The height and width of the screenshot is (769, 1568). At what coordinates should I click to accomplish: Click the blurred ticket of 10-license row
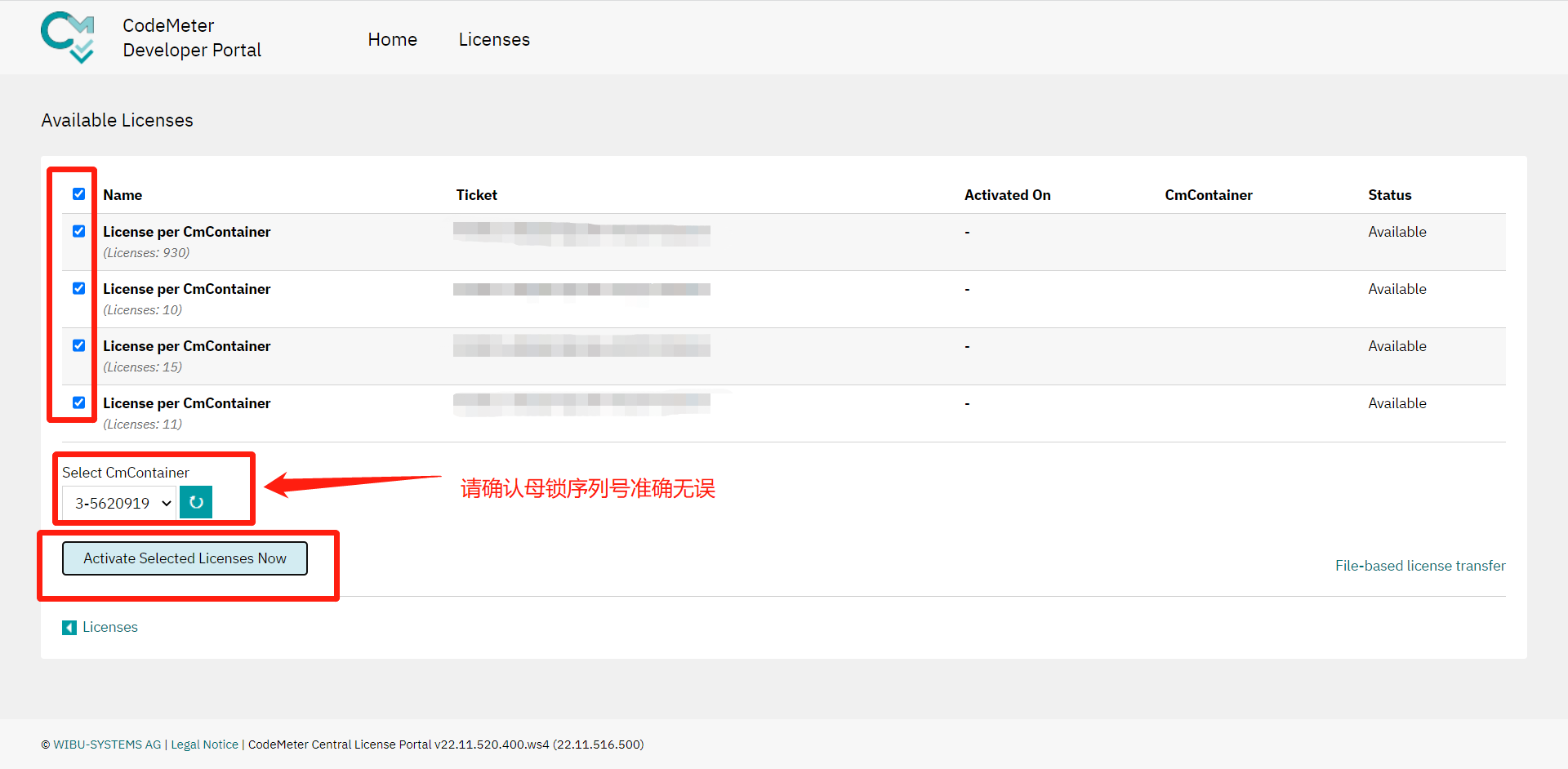pos(581,290)
